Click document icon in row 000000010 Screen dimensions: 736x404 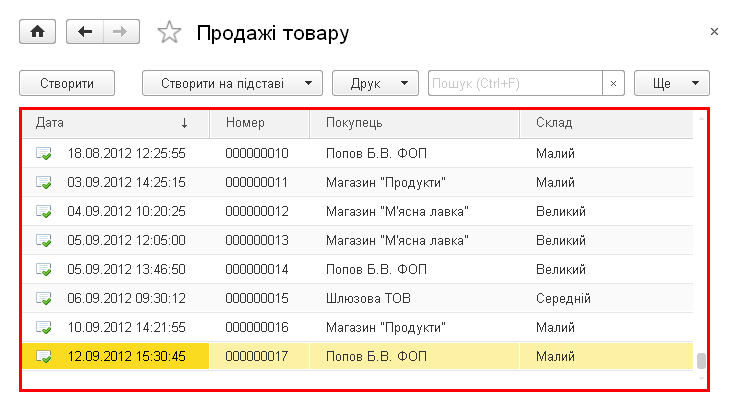[44, 153]
